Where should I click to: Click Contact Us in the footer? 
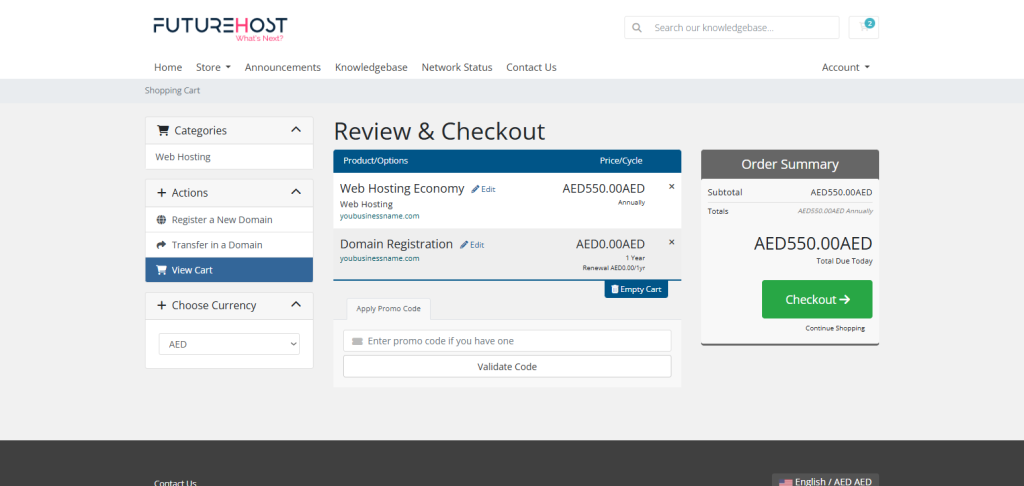point(175,483)
